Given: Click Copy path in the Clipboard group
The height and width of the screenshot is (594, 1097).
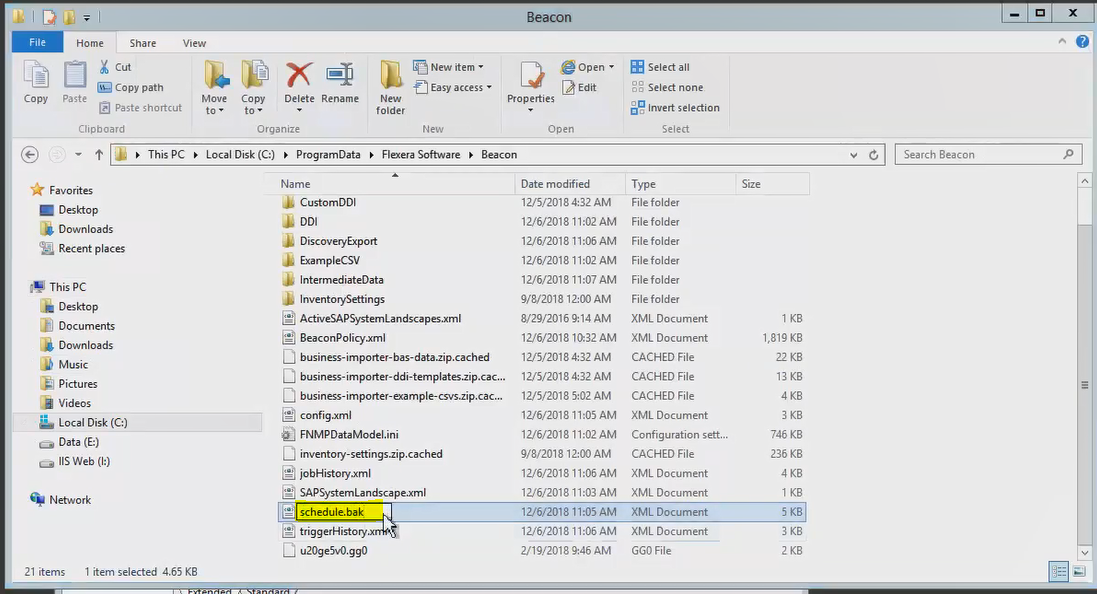Looking at the screenshot, I should [131, 87].
